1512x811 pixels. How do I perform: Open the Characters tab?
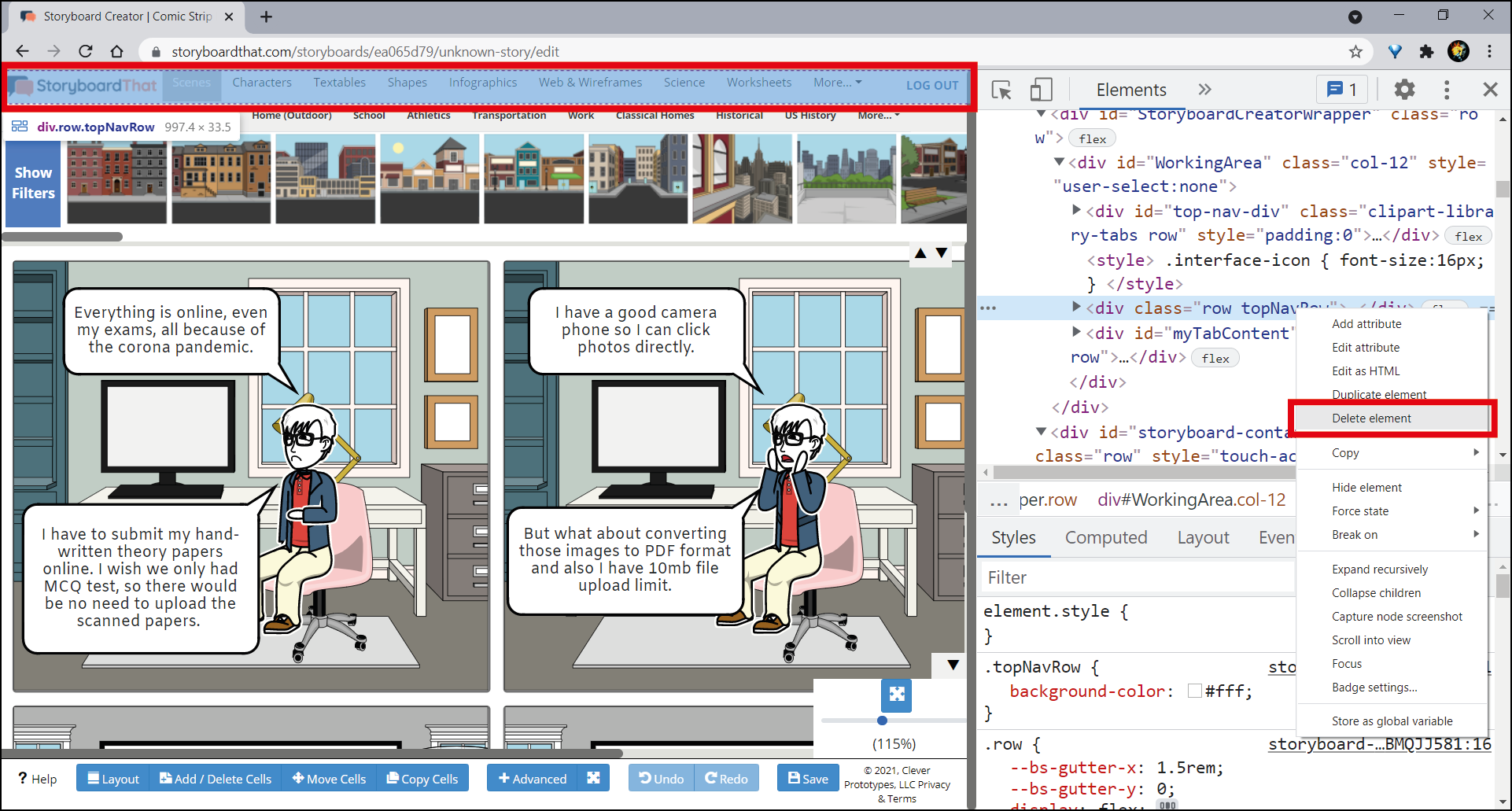click(262, 83)
